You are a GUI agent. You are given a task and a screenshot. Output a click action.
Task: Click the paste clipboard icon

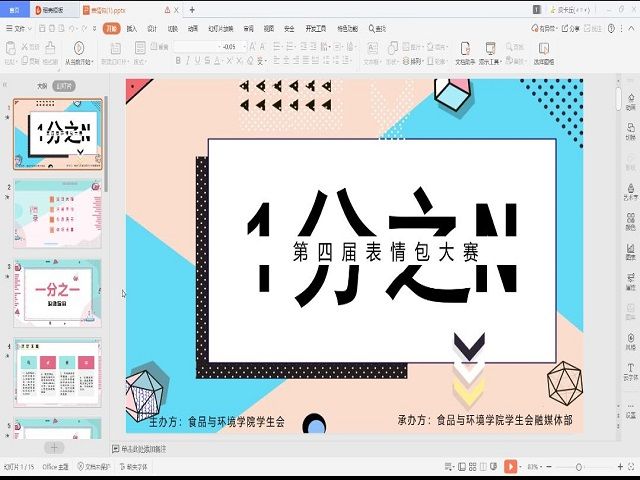click(x=10, y=49)
